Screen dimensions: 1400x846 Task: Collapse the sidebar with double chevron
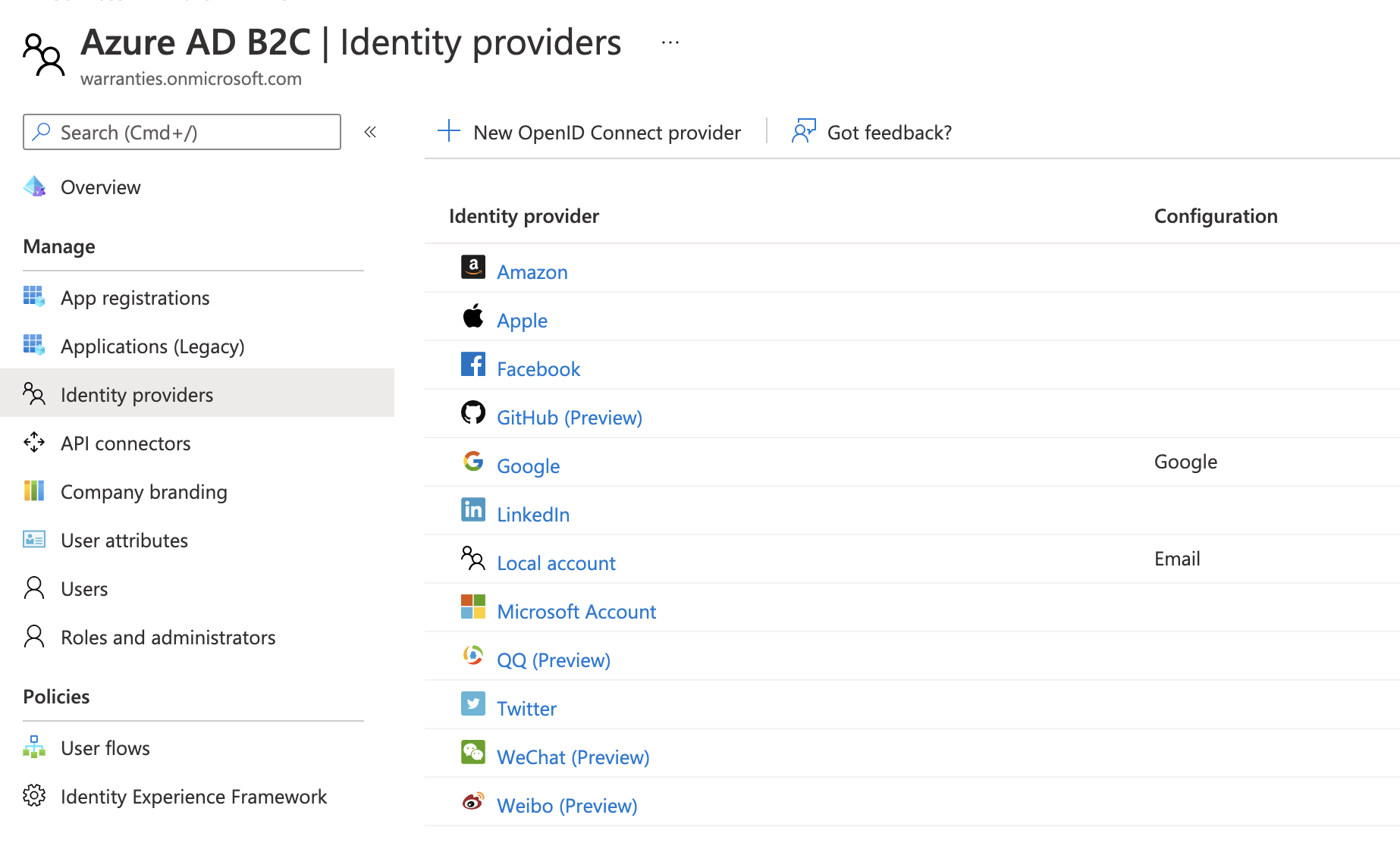point(370,132)
